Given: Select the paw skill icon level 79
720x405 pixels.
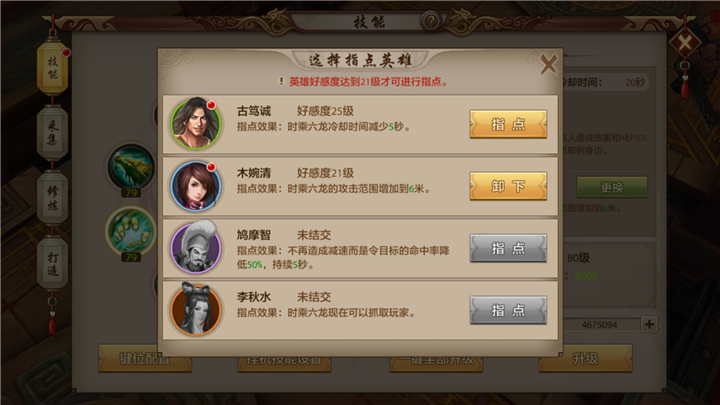Looking at the screenshot, I should coord(131,231).
